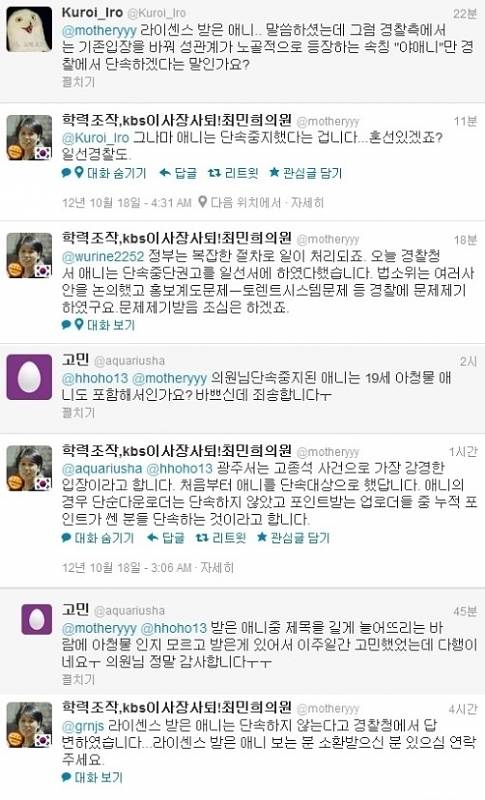Expand the top Kuroi_Iro tweet with 펼치기

coord(78,82)
